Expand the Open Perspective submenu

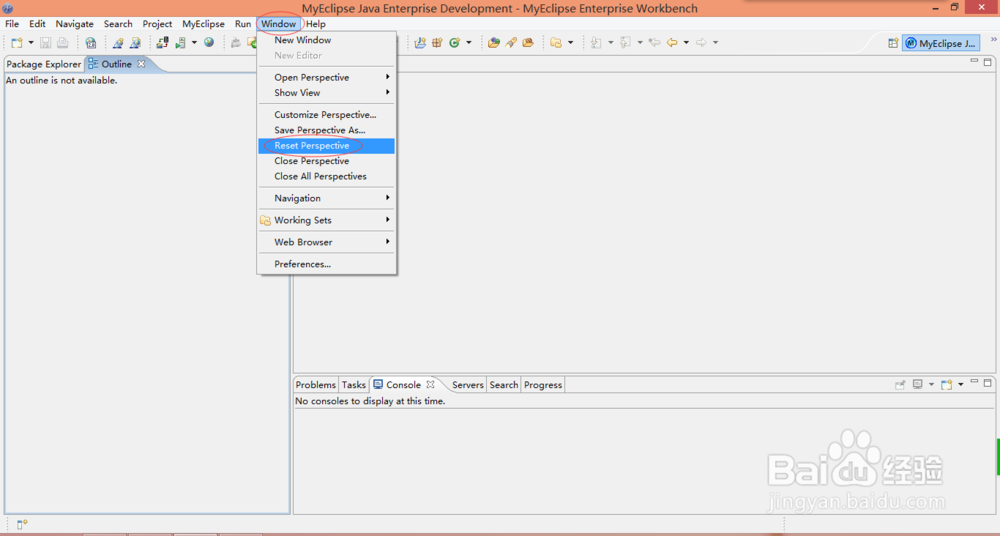click(326, 77)
